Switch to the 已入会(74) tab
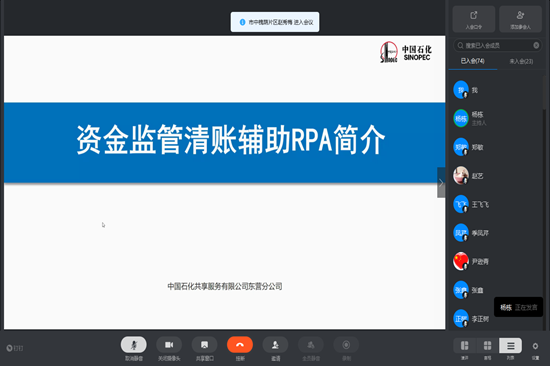The height and width of the screenshot is (366, 550). tap(473, 61)
